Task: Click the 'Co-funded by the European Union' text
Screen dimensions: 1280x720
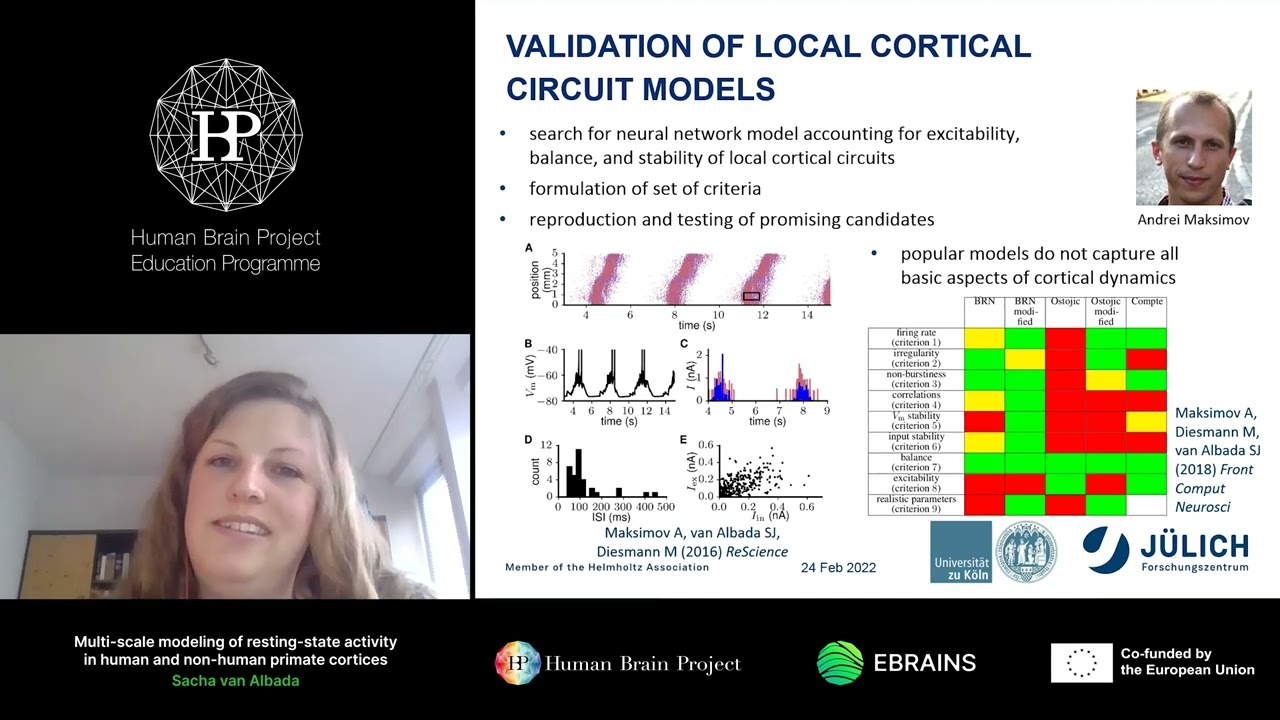Action: pos(1187,662)
